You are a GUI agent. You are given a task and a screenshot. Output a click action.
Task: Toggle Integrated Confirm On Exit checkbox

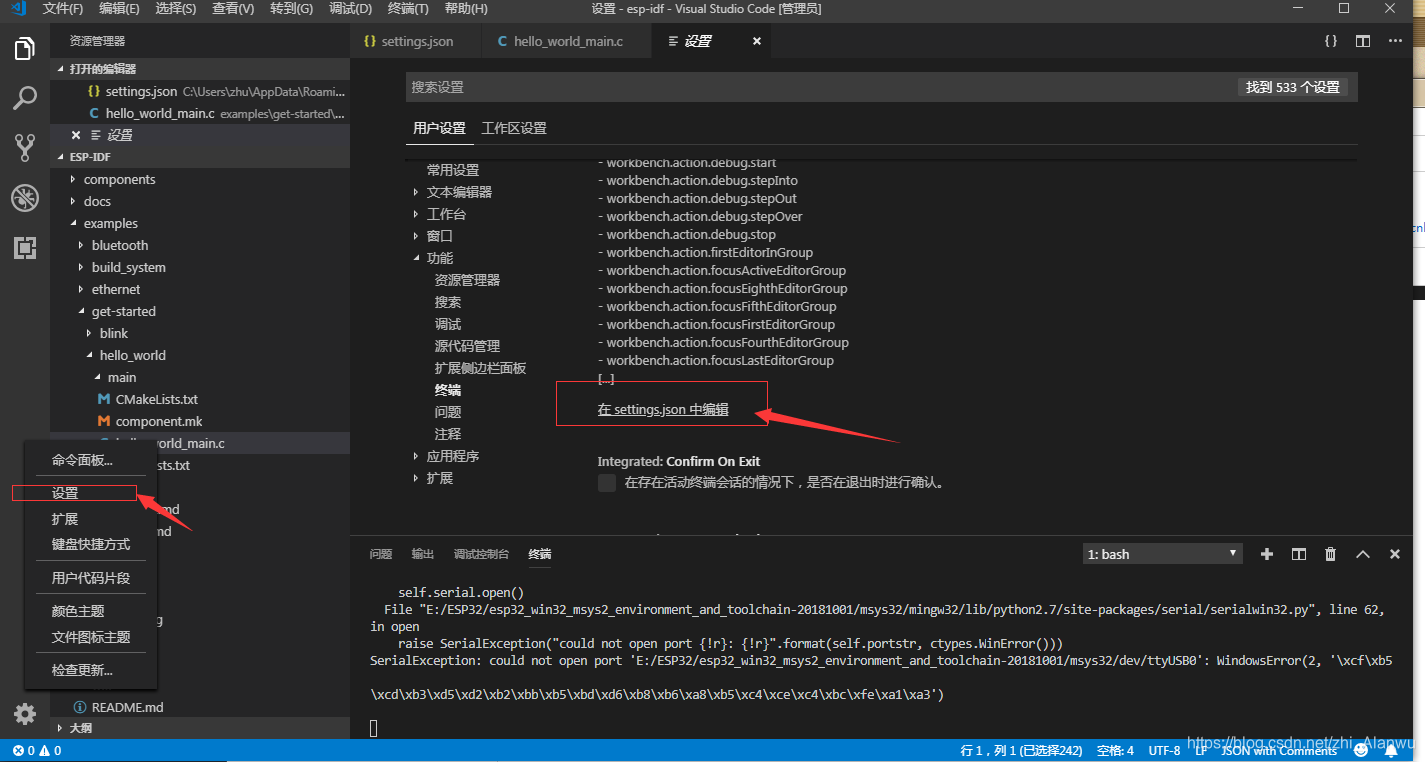point(607,483)
